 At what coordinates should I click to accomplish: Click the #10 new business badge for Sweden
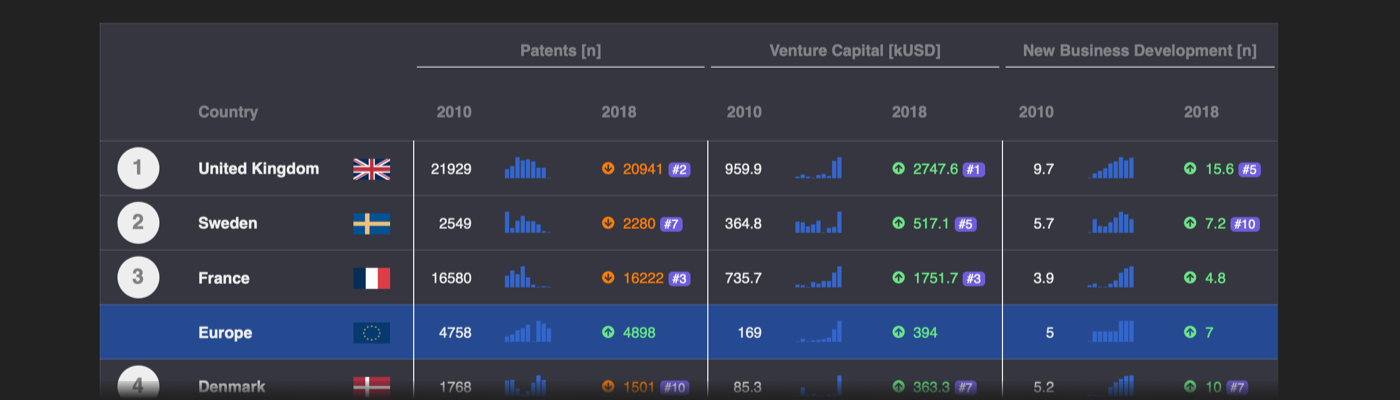(1245, 224)
